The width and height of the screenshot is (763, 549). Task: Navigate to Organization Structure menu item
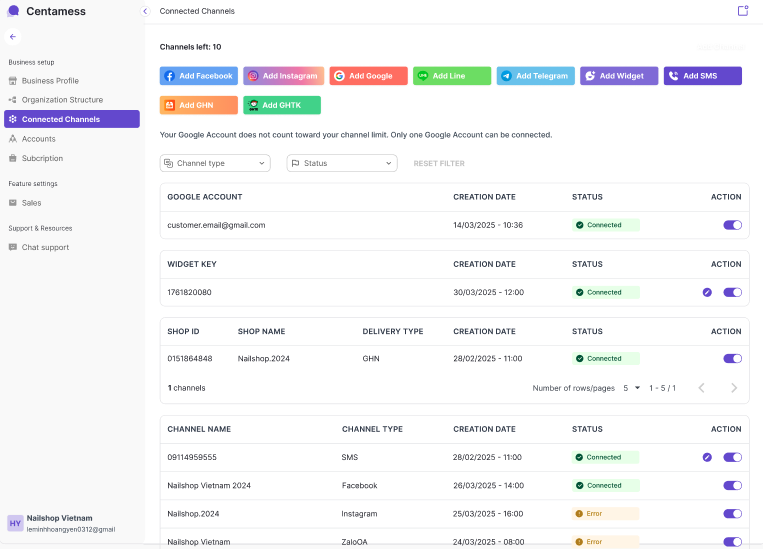click(62, 100)
